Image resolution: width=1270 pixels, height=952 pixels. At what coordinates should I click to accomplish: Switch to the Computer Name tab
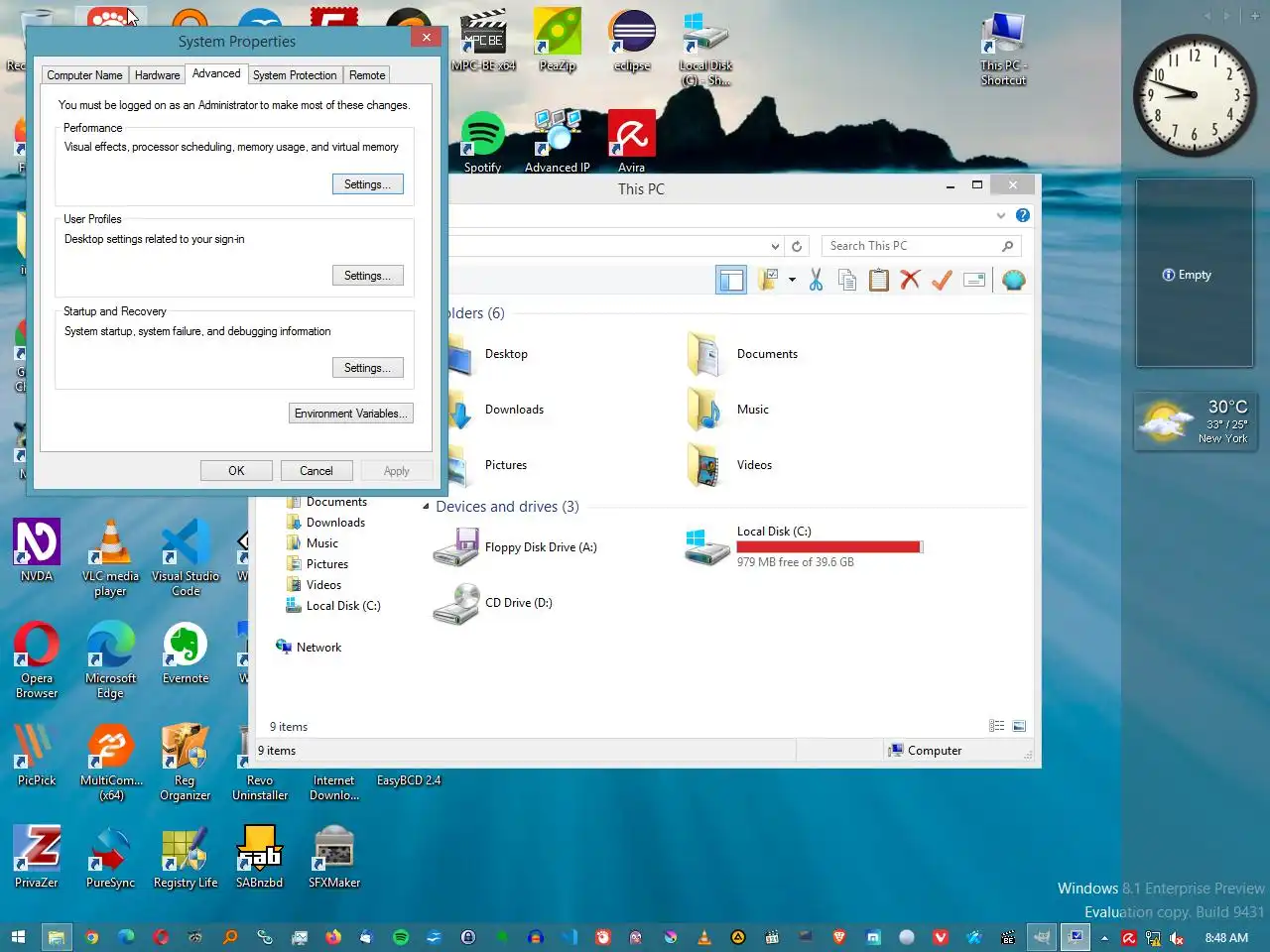84,75
